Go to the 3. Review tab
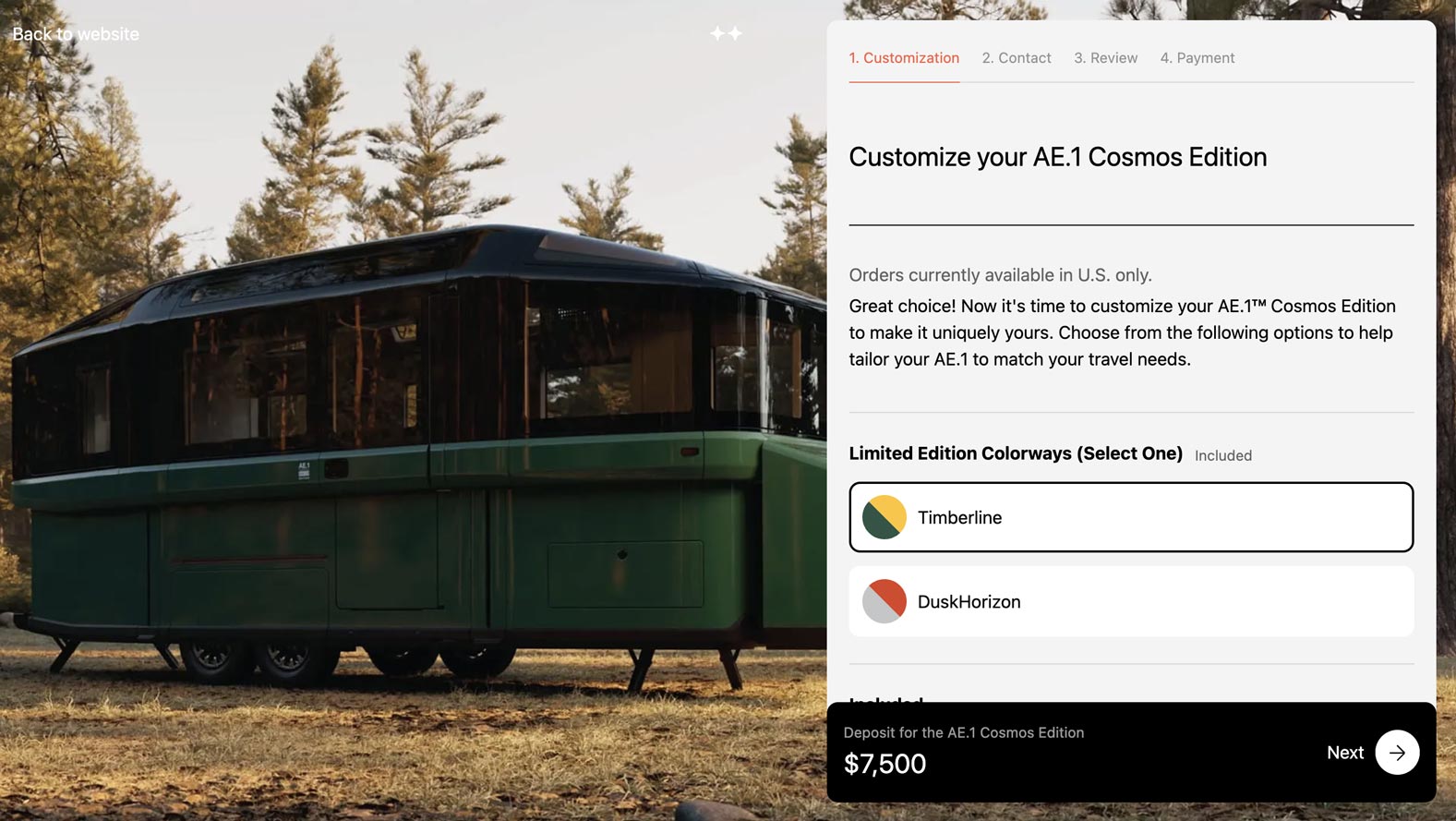Screen dimensions: 1456x821 pyautogui.click(x=1105, y=58)
